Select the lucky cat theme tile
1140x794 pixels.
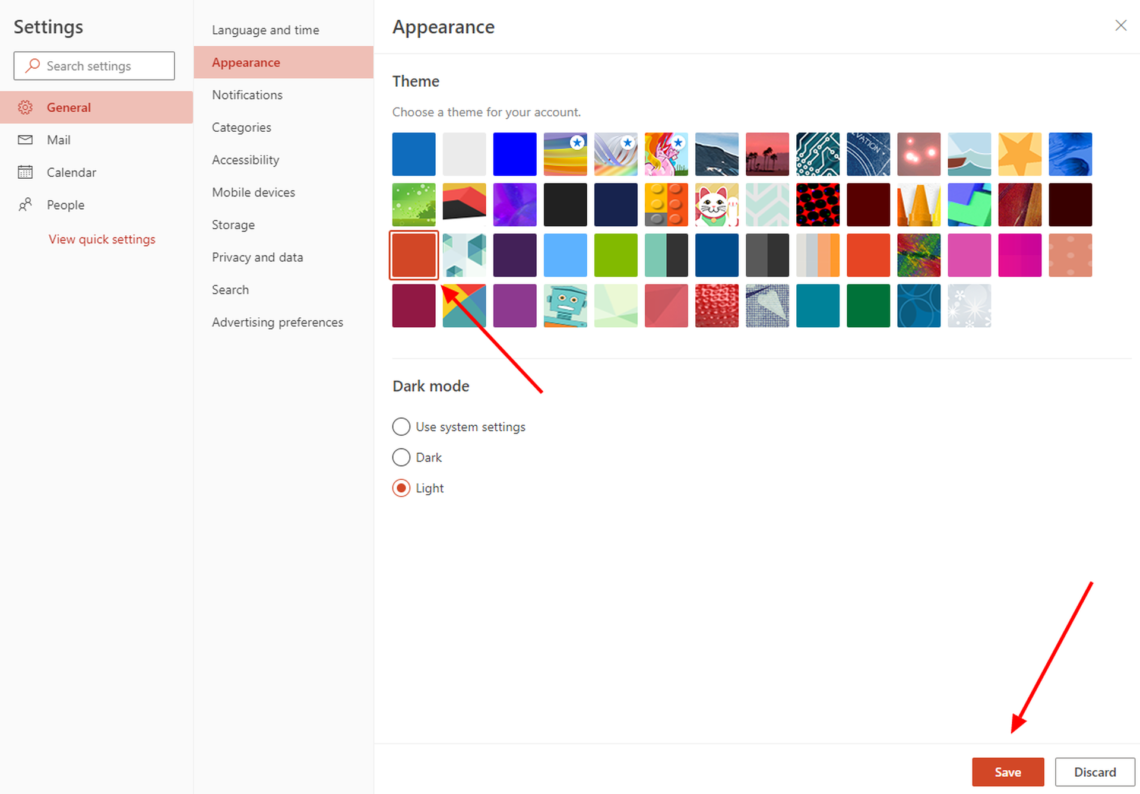(717, 204)
